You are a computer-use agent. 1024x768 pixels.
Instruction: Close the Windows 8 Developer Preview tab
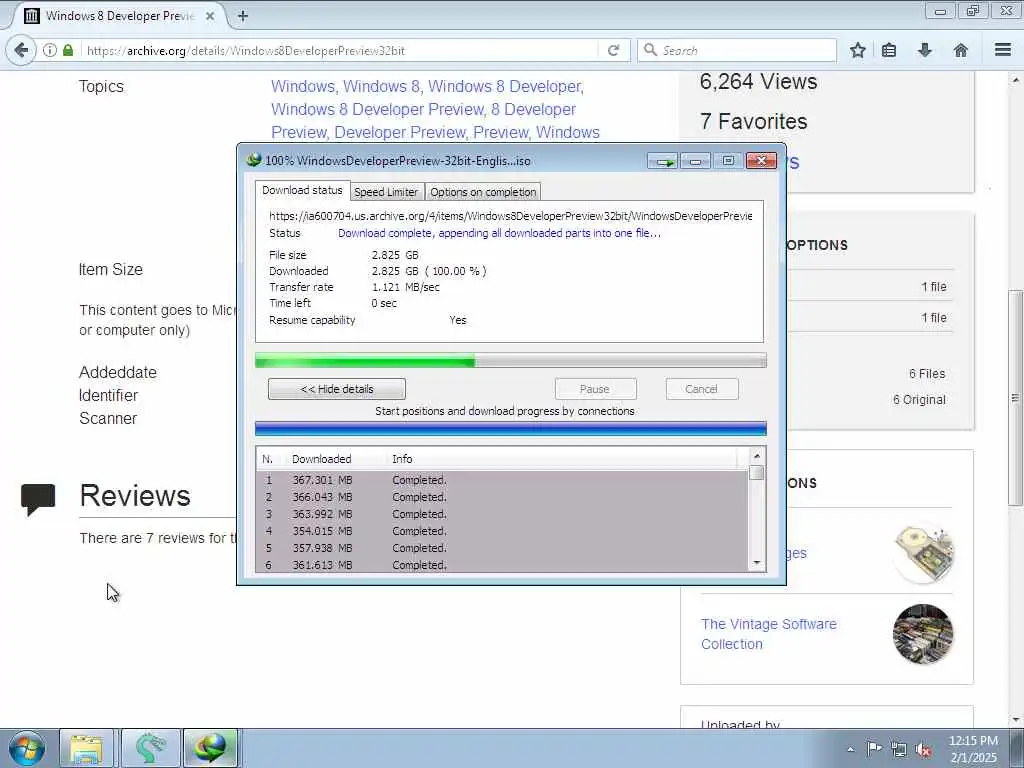(x=210, y=16)
